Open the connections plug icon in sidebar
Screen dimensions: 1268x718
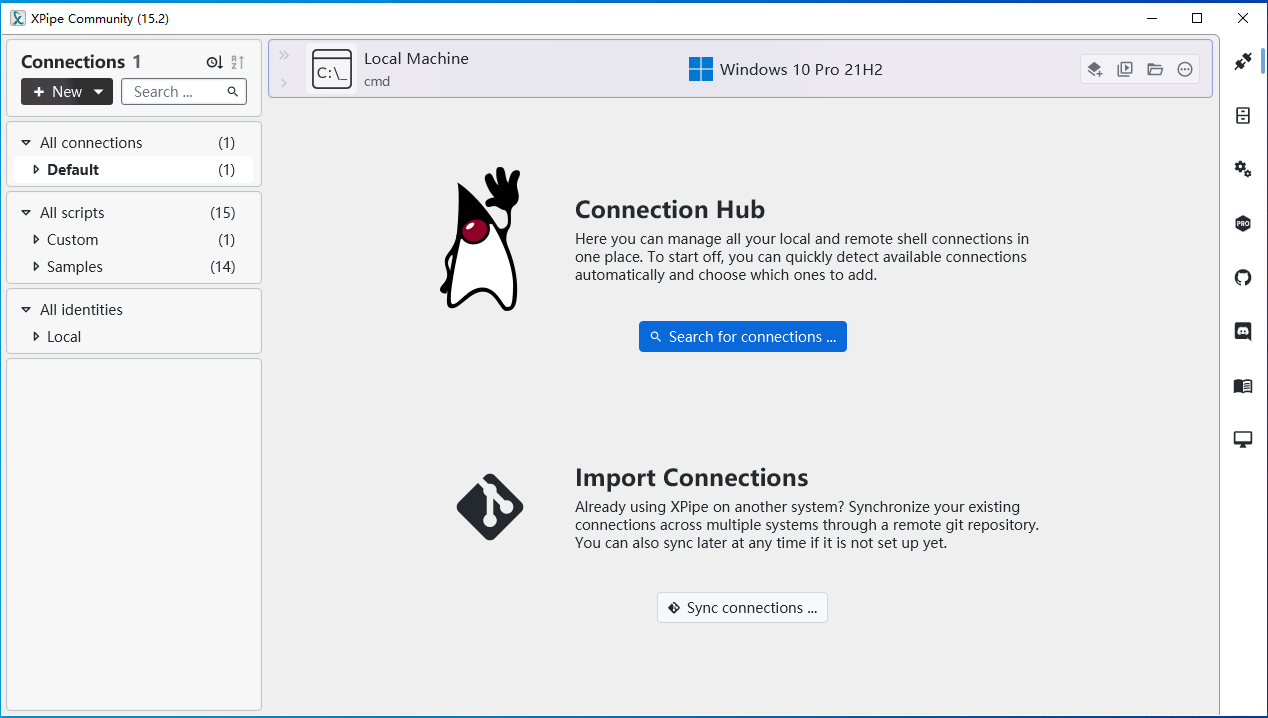pos(1243,62)
